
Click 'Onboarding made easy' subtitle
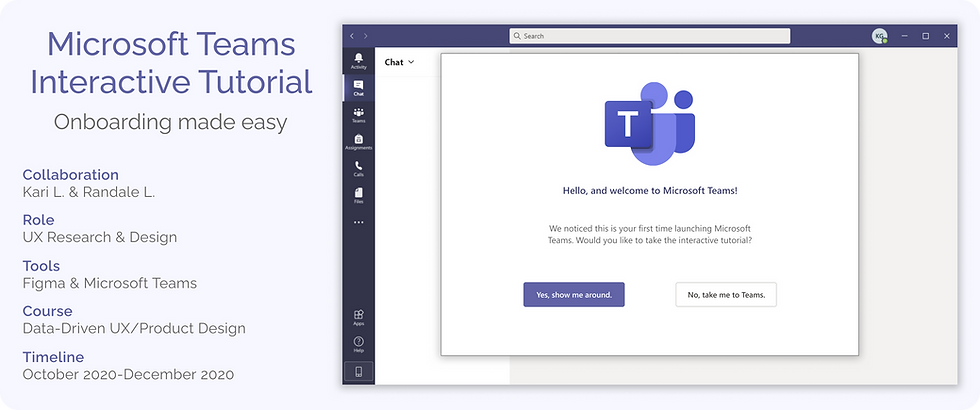click(x=171, y=122)
